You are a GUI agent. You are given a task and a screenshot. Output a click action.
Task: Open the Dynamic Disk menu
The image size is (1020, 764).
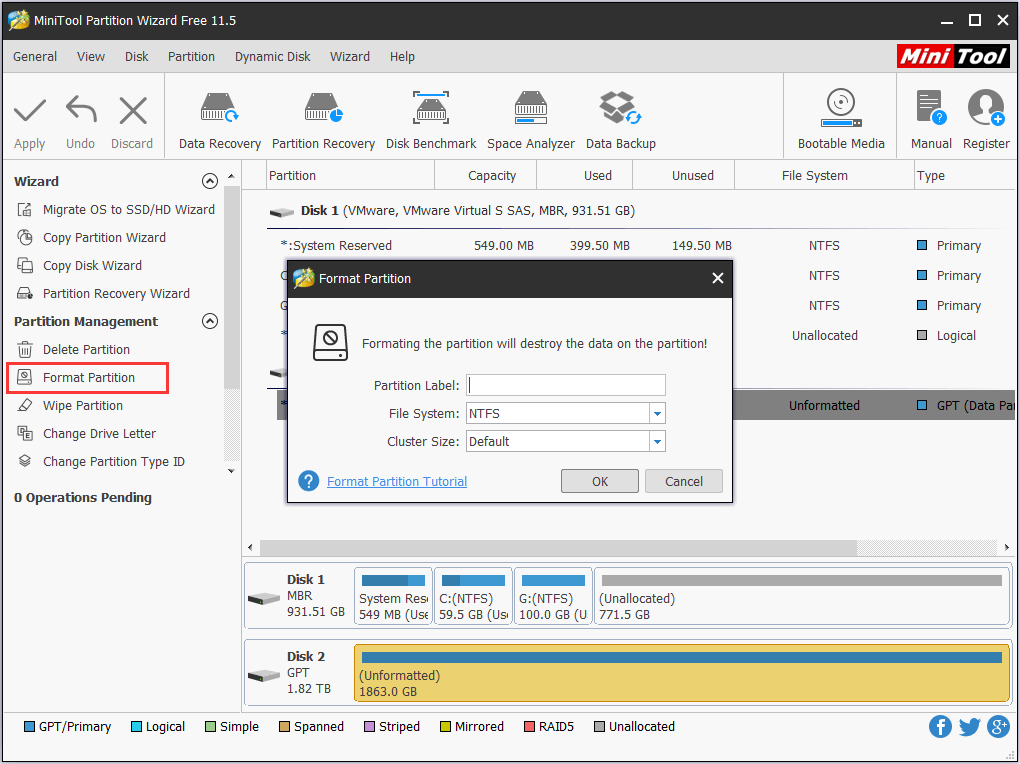273,57
